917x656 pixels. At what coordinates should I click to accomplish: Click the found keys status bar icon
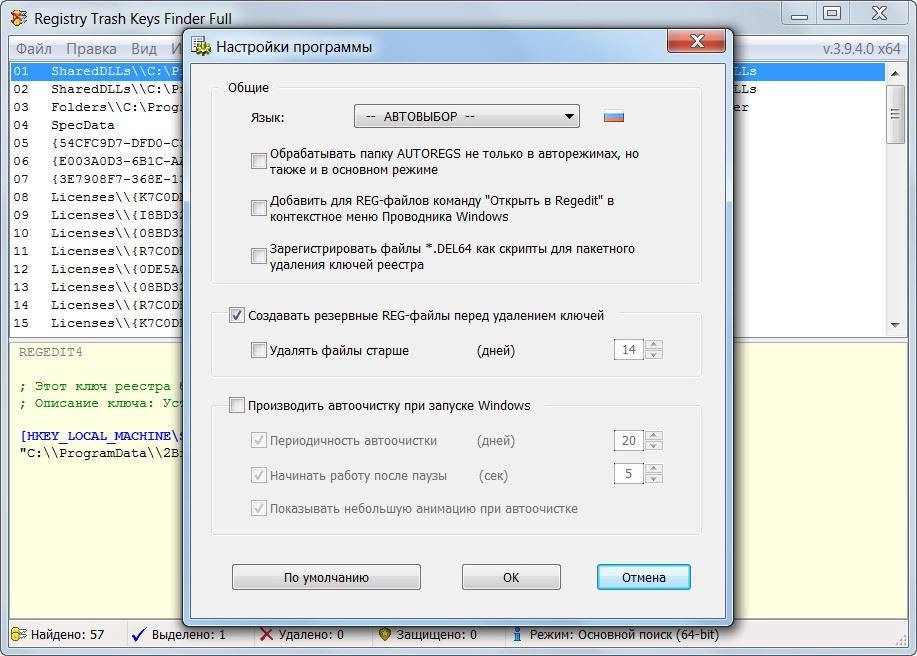(19, 634)
